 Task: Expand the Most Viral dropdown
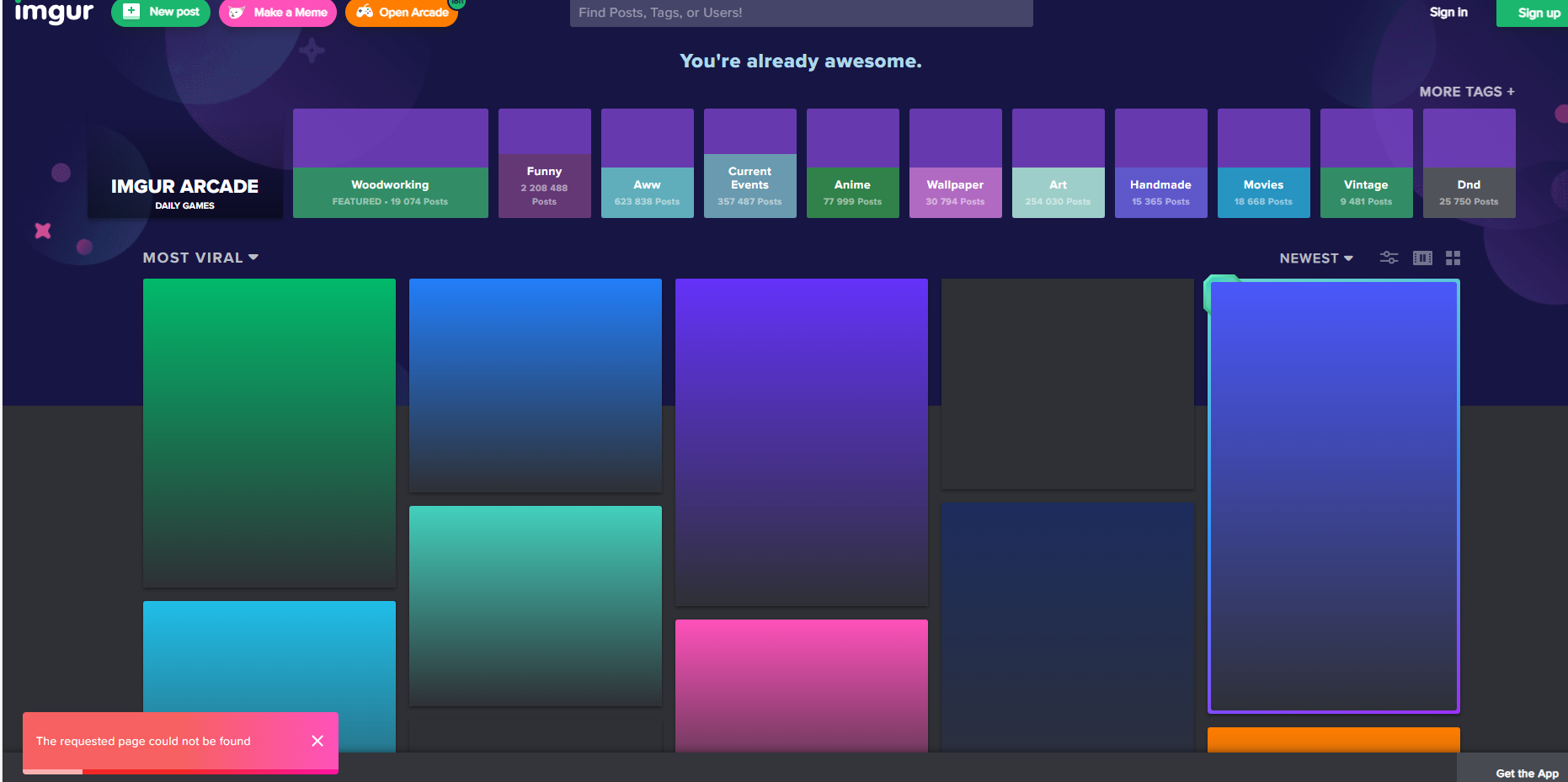[200, 258]
